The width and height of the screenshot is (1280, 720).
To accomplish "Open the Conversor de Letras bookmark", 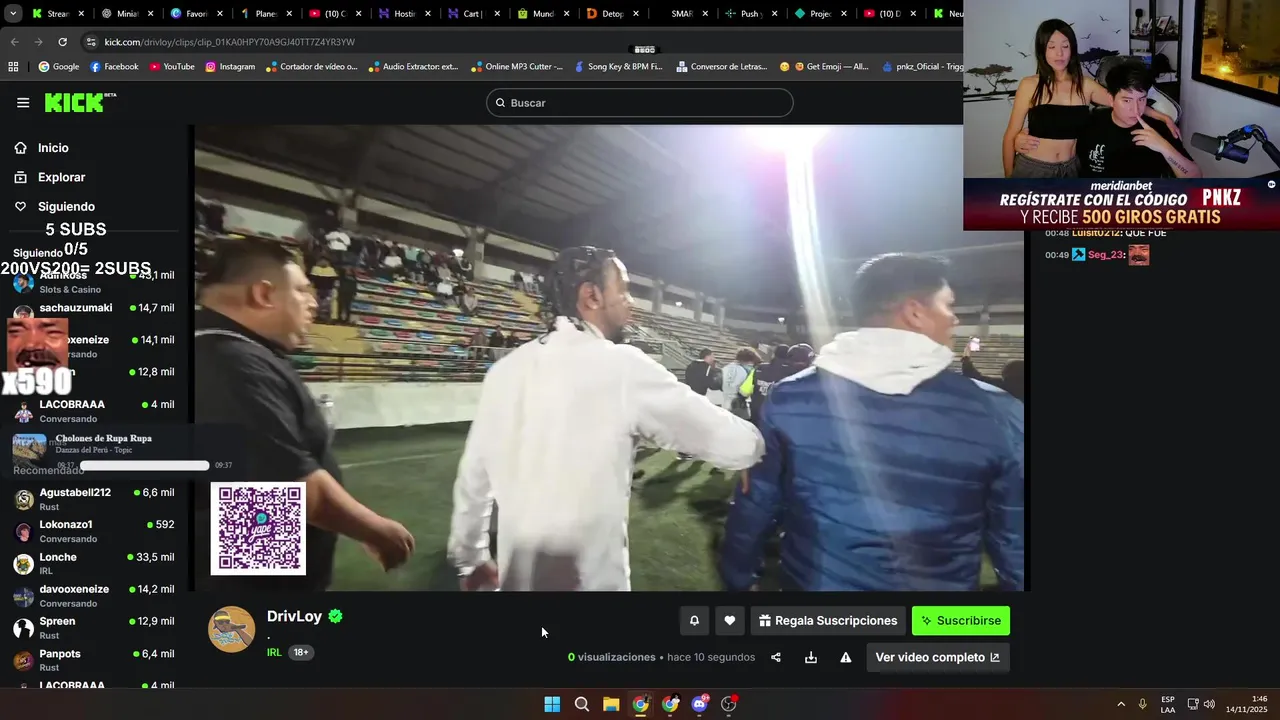I will pyautogui.click(x=721, y=67).
